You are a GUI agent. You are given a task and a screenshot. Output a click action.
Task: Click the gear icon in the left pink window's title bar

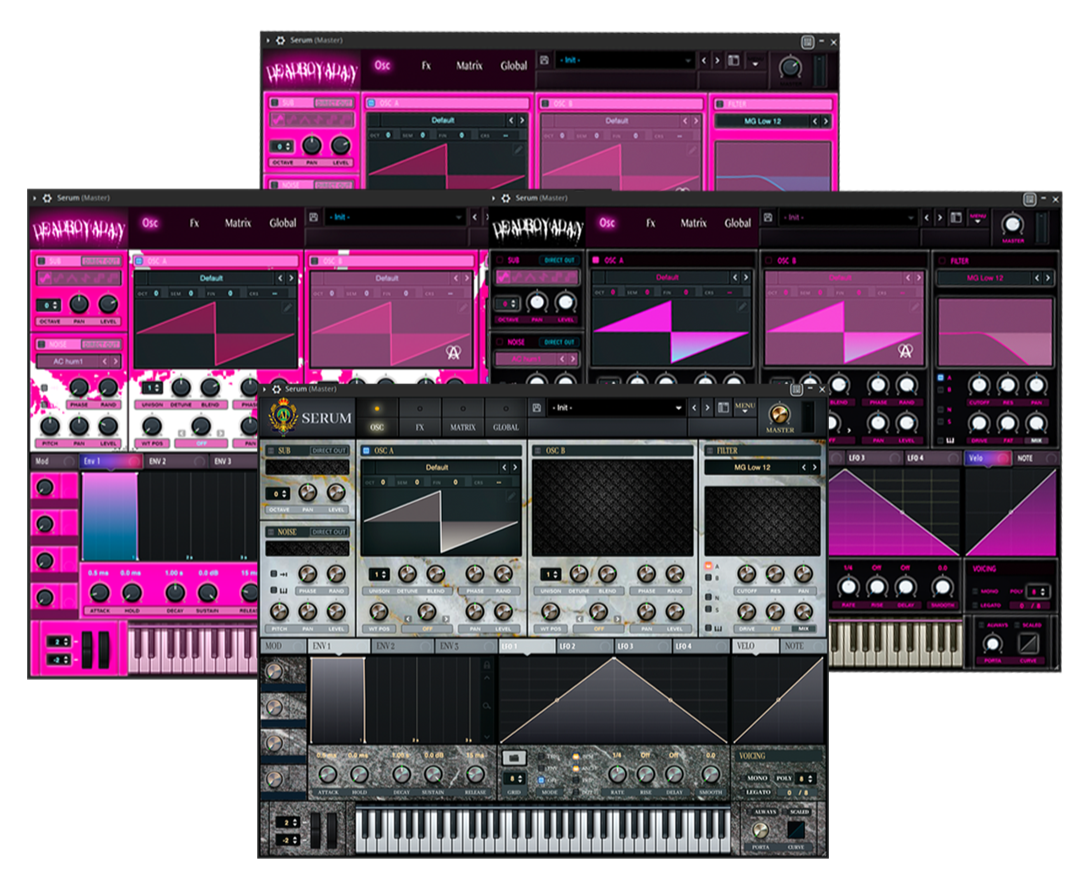48,198
